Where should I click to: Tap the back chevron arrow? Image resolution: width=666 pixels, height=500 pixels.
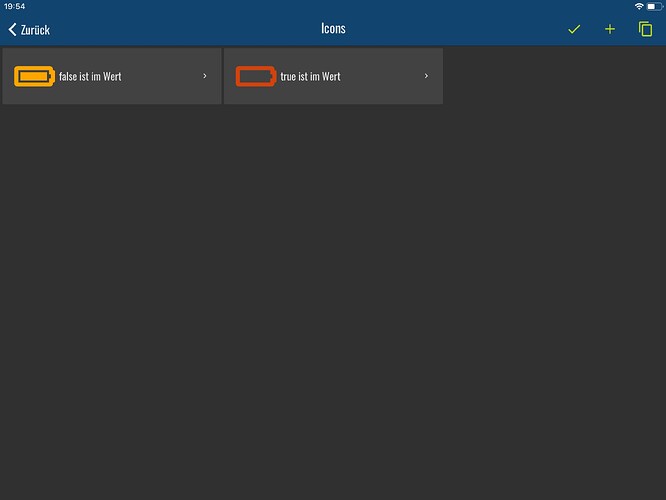point(12,30)
